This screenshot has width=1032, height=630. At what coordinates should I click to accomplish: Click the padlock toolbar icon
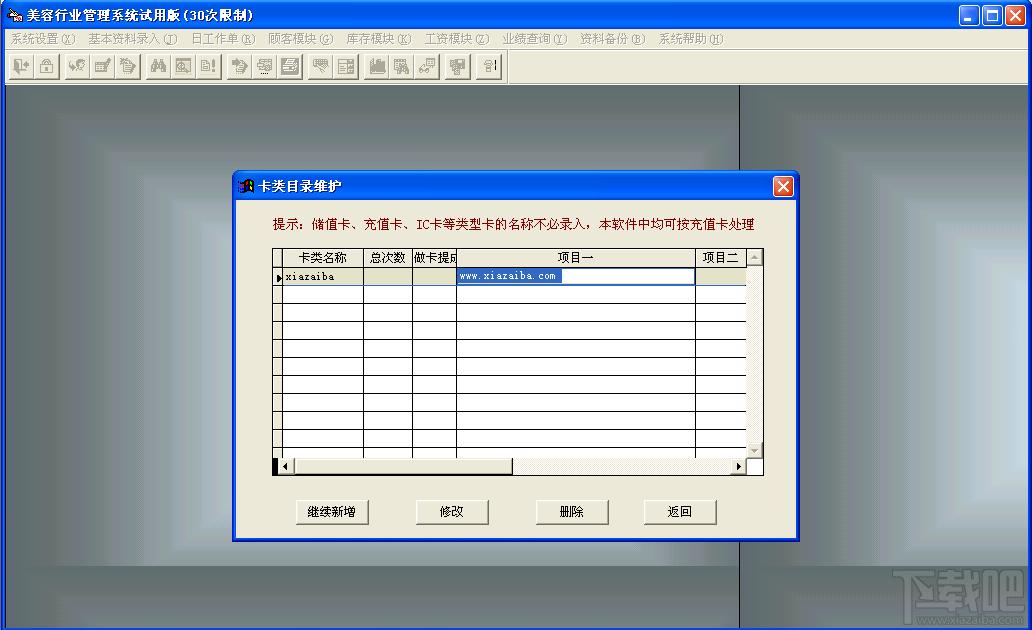[47, 66]
